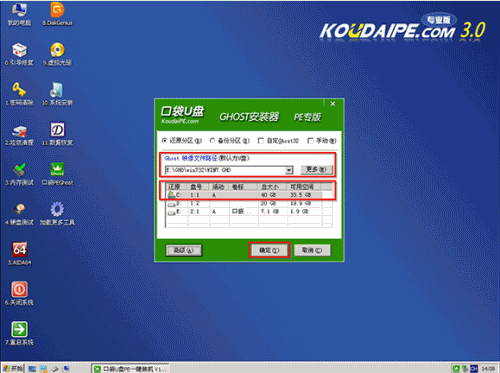The width and height of the screenshot is (500, 373).
Task: Open the 口袋PEGhost green icon
Action: 57,169
